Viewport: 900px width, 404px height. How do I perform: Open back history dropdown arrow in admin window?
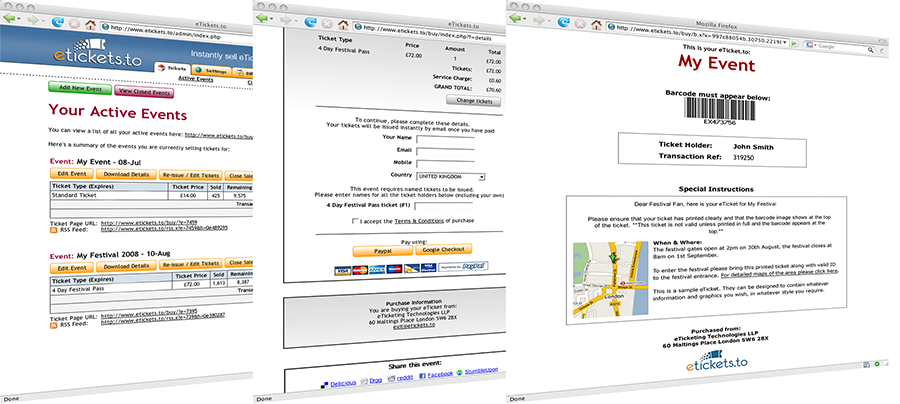point(20,20)
